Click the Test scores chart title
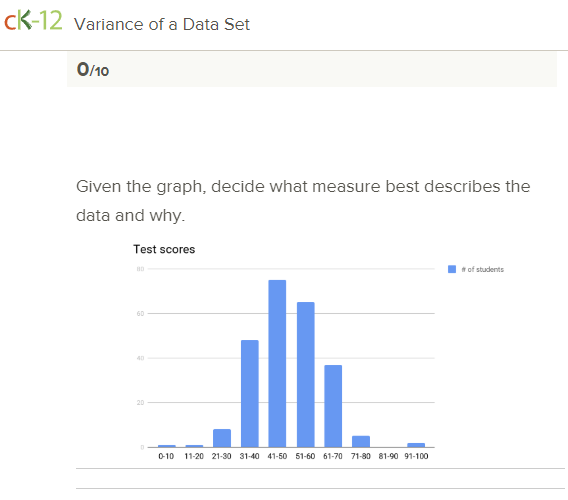Viewport: 568px width, 500px height. pos(164,249)
